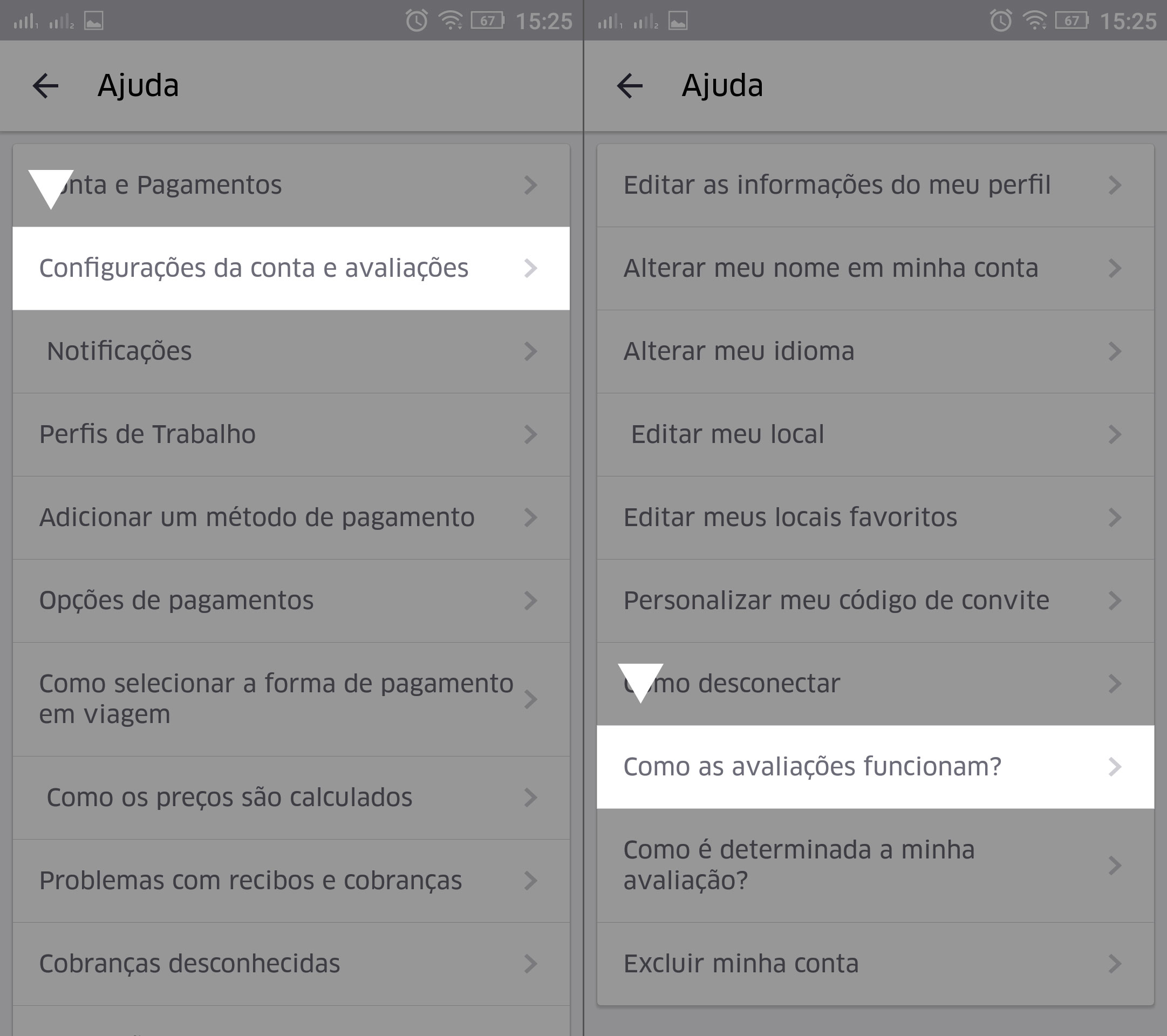Screen dimensions: 1167x1036
Task: Tap back arrow above the Conta e Pagamentos list
Action: [46, 86]
